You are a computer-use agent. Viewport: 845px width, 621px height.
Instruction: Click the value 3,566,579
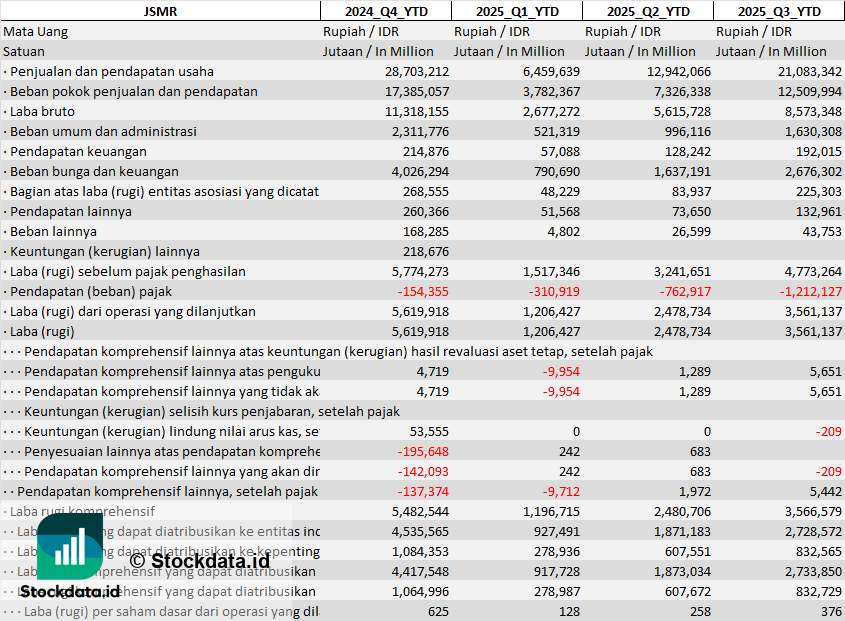click(813, 511)
